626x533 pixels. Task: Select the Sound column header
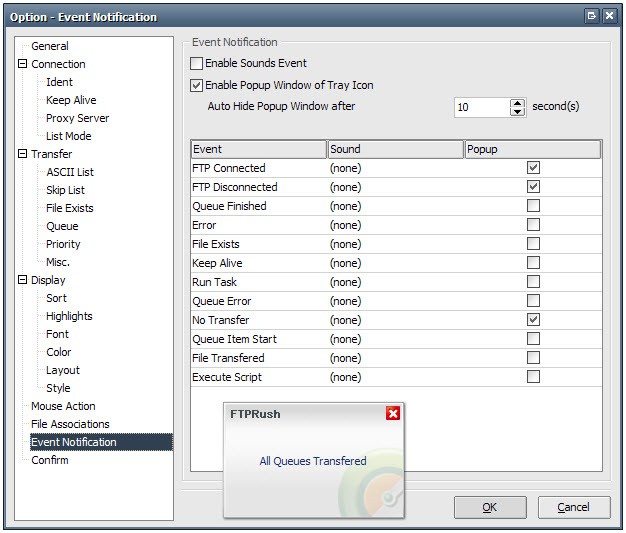[x=395, y=149]
